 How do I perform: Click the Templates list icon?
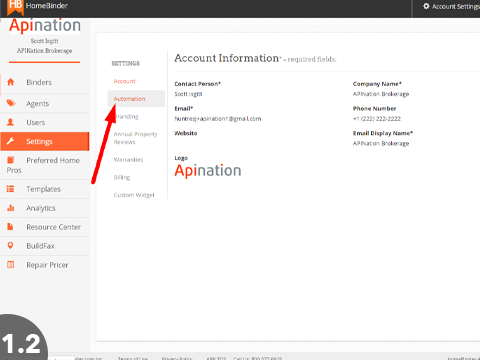click(11, 189)
